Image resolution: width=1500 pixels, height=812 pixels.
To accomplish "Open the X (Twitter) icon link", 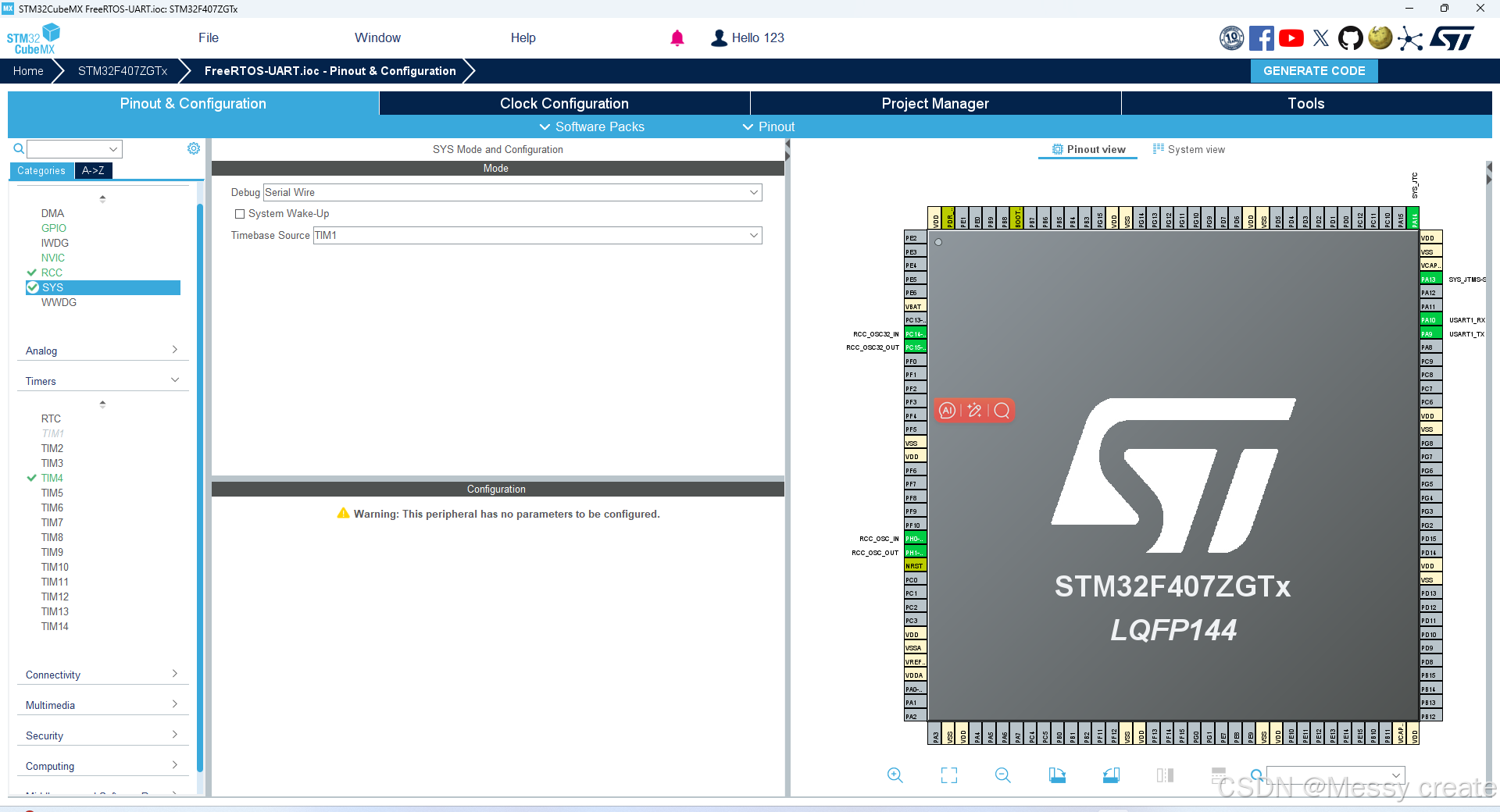I will pos(1321,37).
